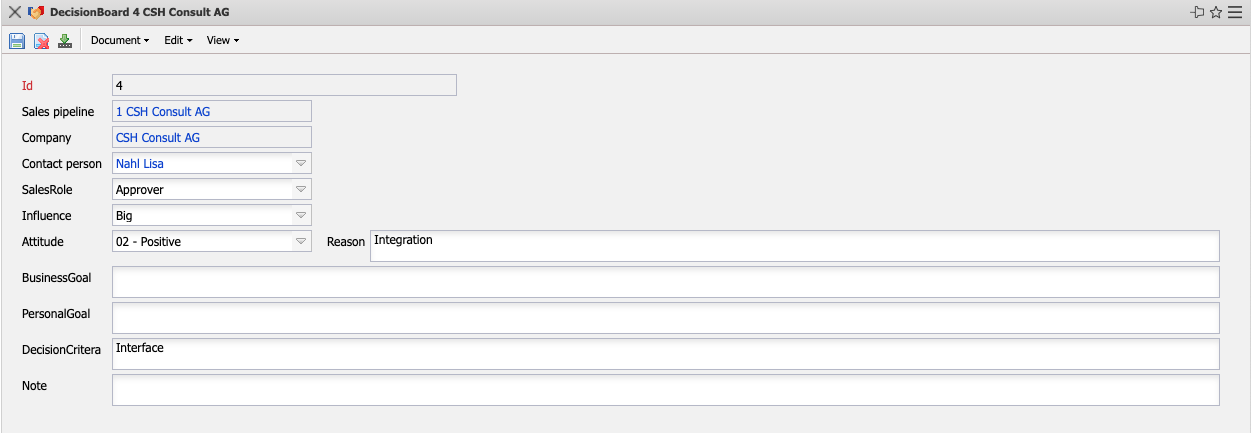Open the SalesRole dropdown list
The image size is (1251, 433).
click(x=300, y=189)
